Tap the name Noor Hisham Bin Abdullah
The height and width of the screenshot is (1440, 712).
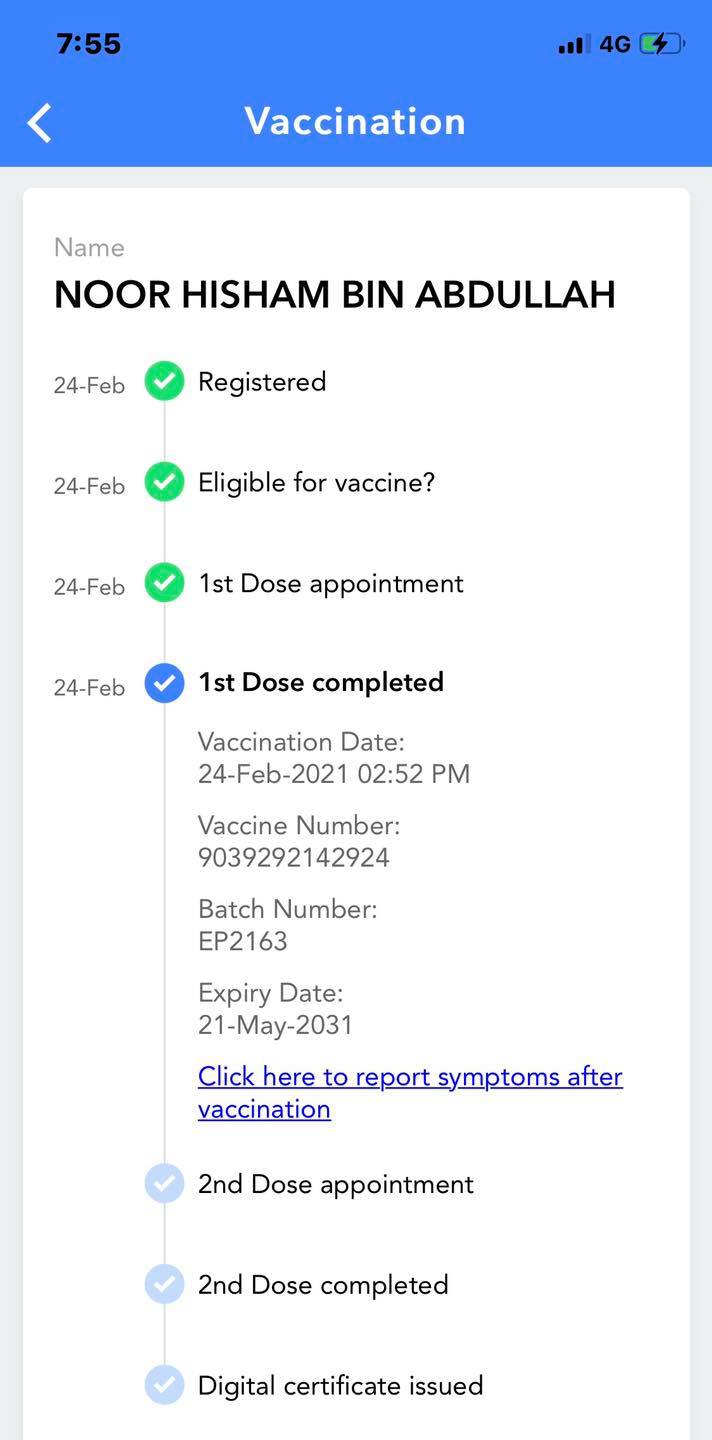(334, 294)
